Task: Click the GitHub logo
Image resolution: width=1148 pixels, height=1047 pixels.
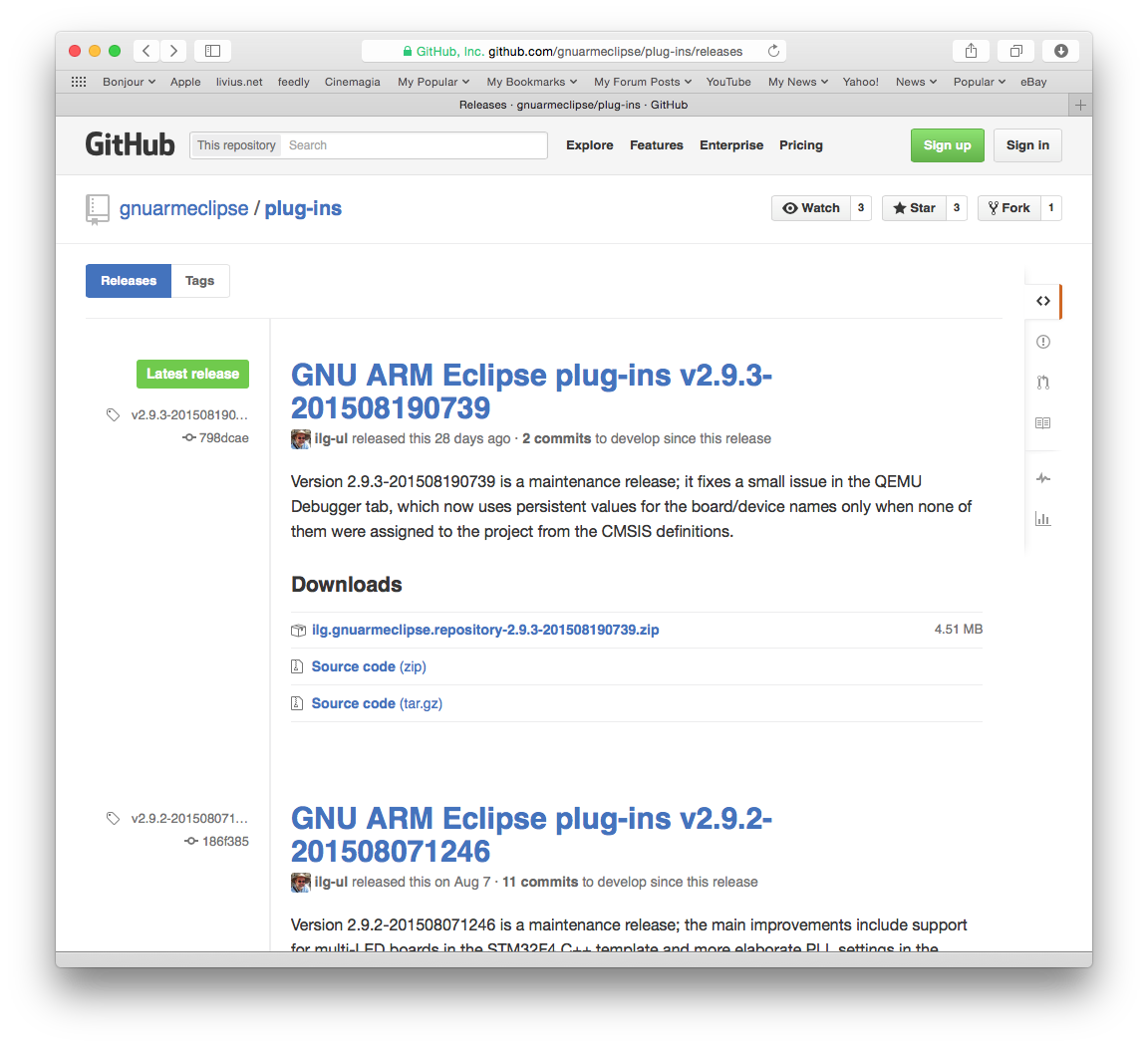Action: pyautogui.click(x=131, y=144)
